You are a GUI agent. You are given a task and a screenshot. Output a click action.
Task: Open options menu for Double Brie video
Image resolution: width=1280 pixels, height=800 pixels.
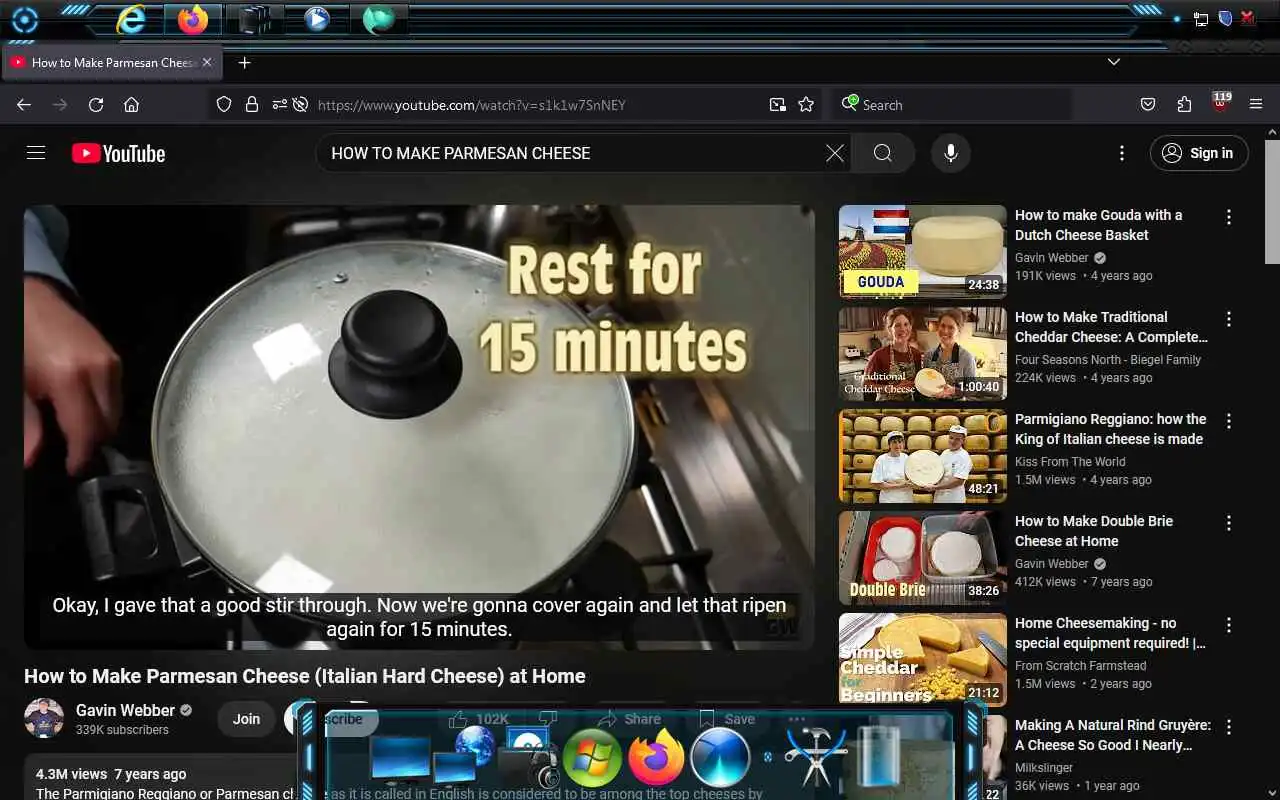pyautogui.click(x=1229, y=523)
